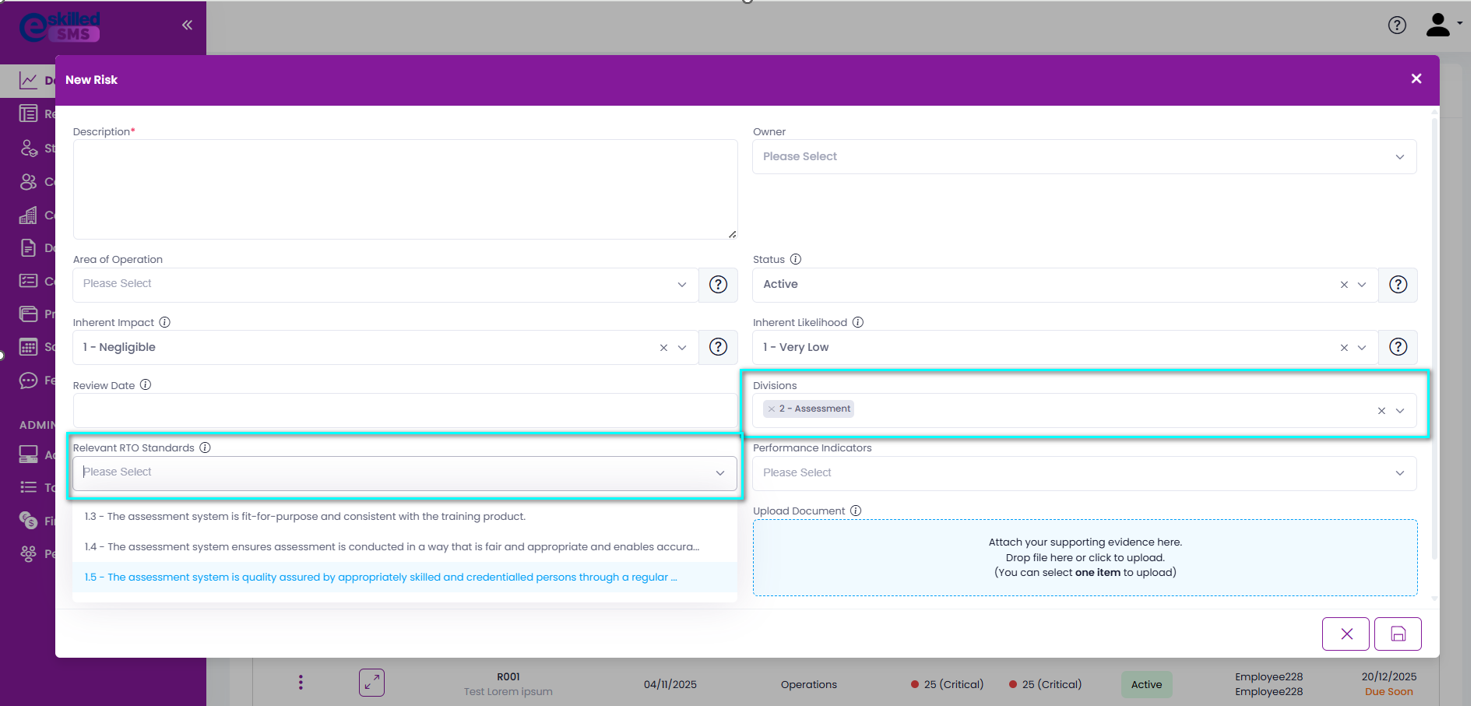Open the Inherent Likelihood help icon

pyautogui.click(x=1398, y=347)
